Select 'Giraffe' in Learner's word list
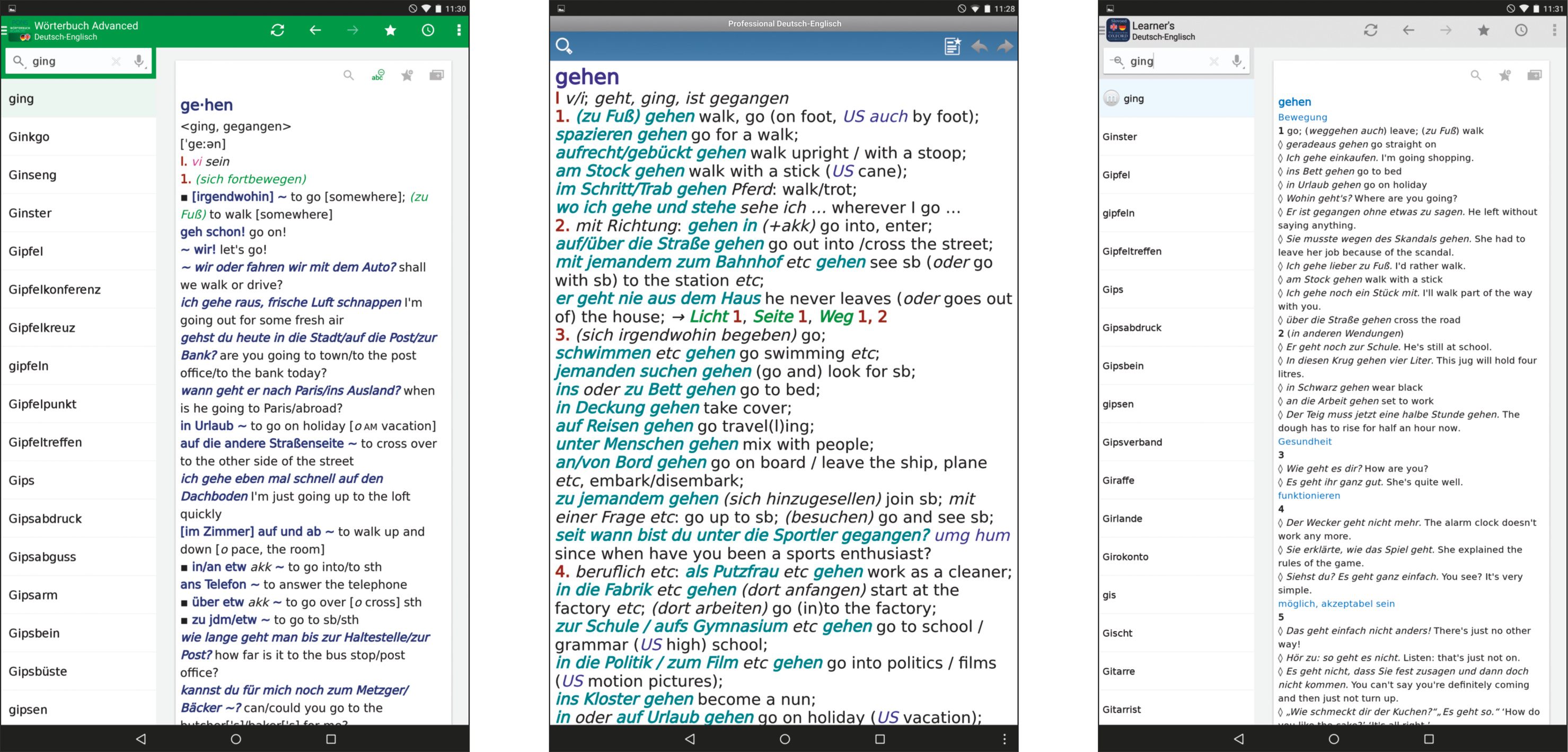1568x752 pixels. click(x=1118, y=480)
